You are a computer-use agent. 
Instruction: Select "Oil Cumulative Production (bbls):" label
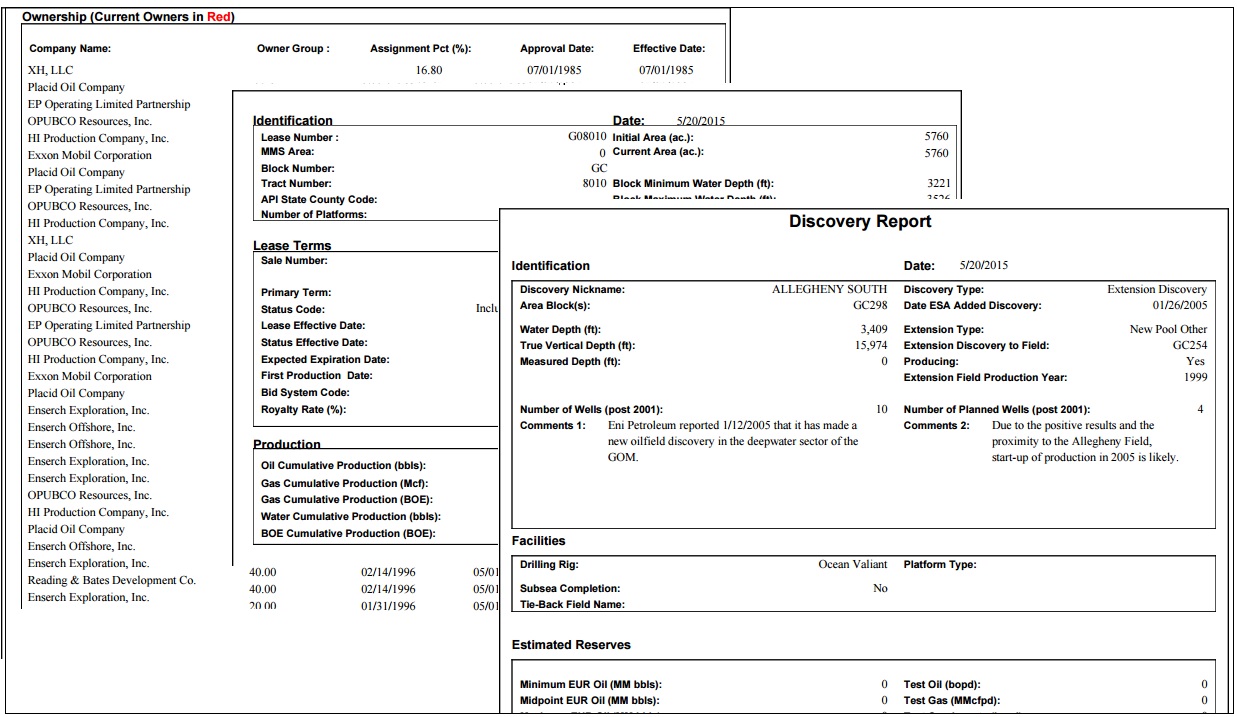[343, 466]
